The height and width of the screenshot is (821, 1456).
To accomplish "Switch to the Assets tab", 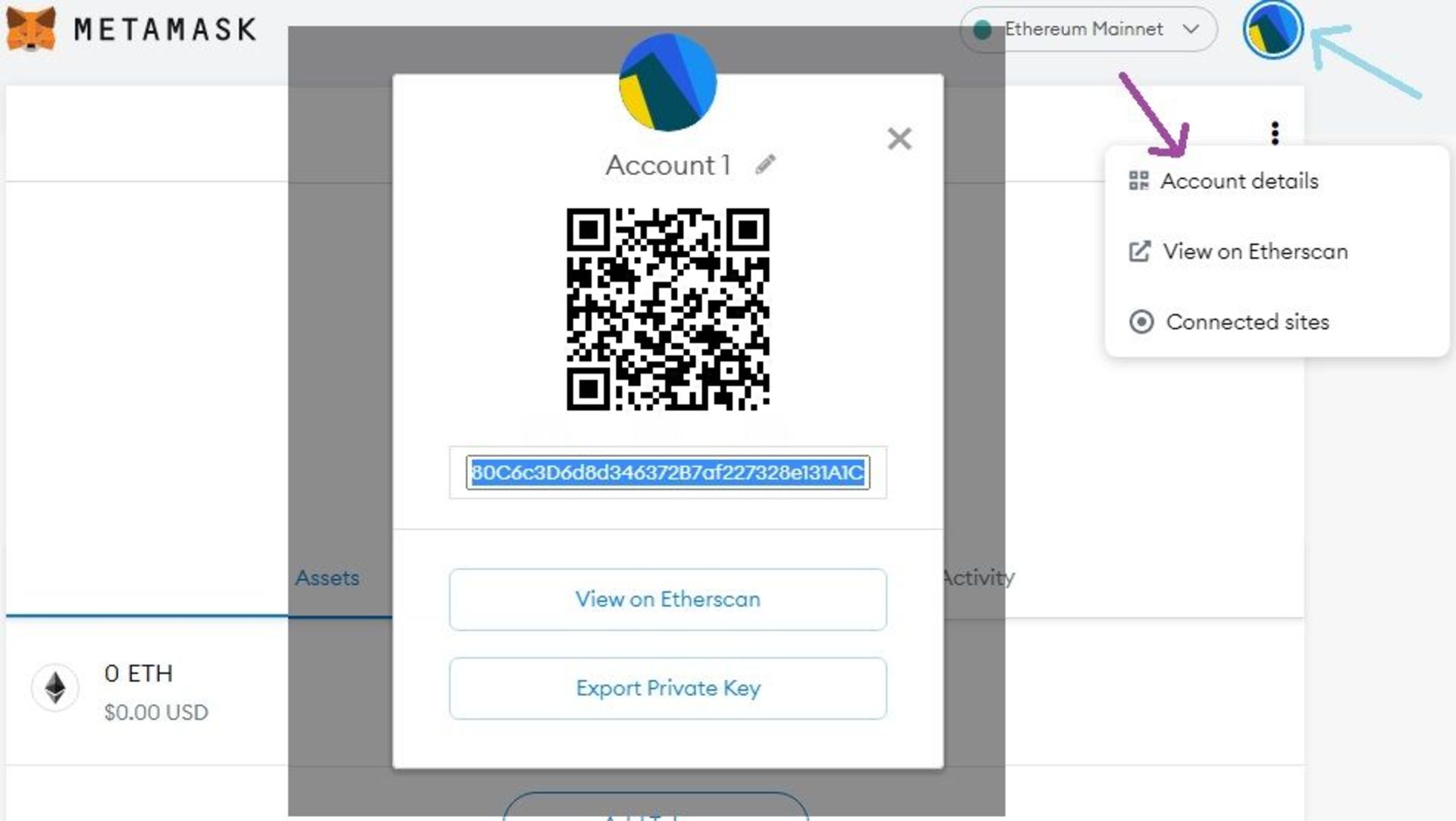I will point(327,578).
